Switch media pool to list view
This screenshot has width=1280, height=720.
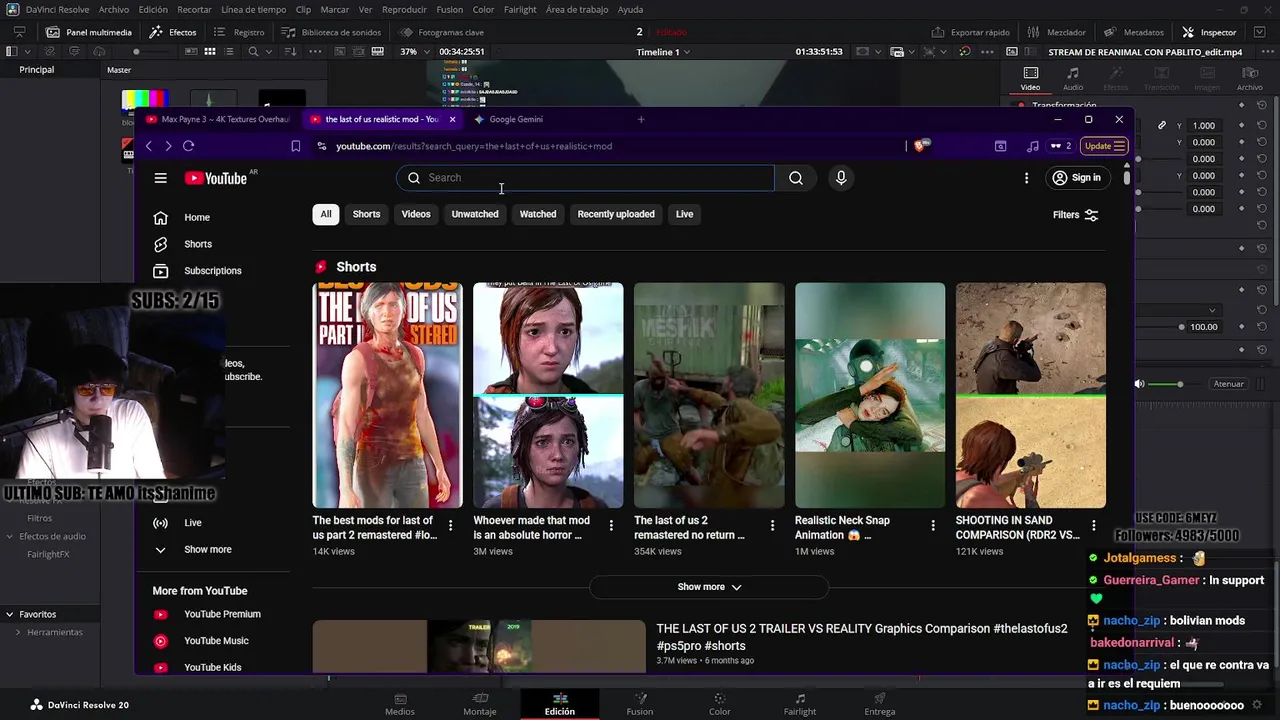coord(230,51)
